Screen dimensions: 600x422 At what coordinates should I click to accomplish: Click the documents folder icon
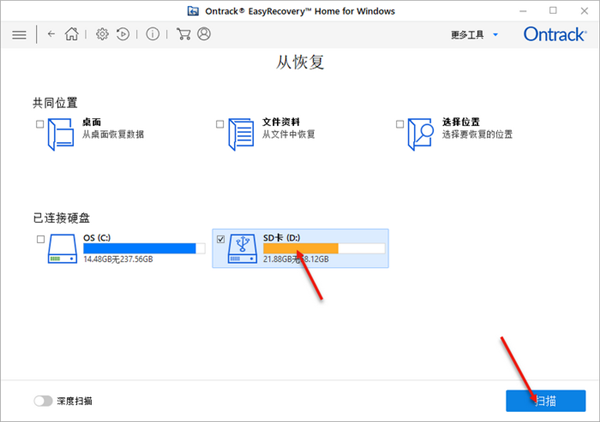pos(241,134)
